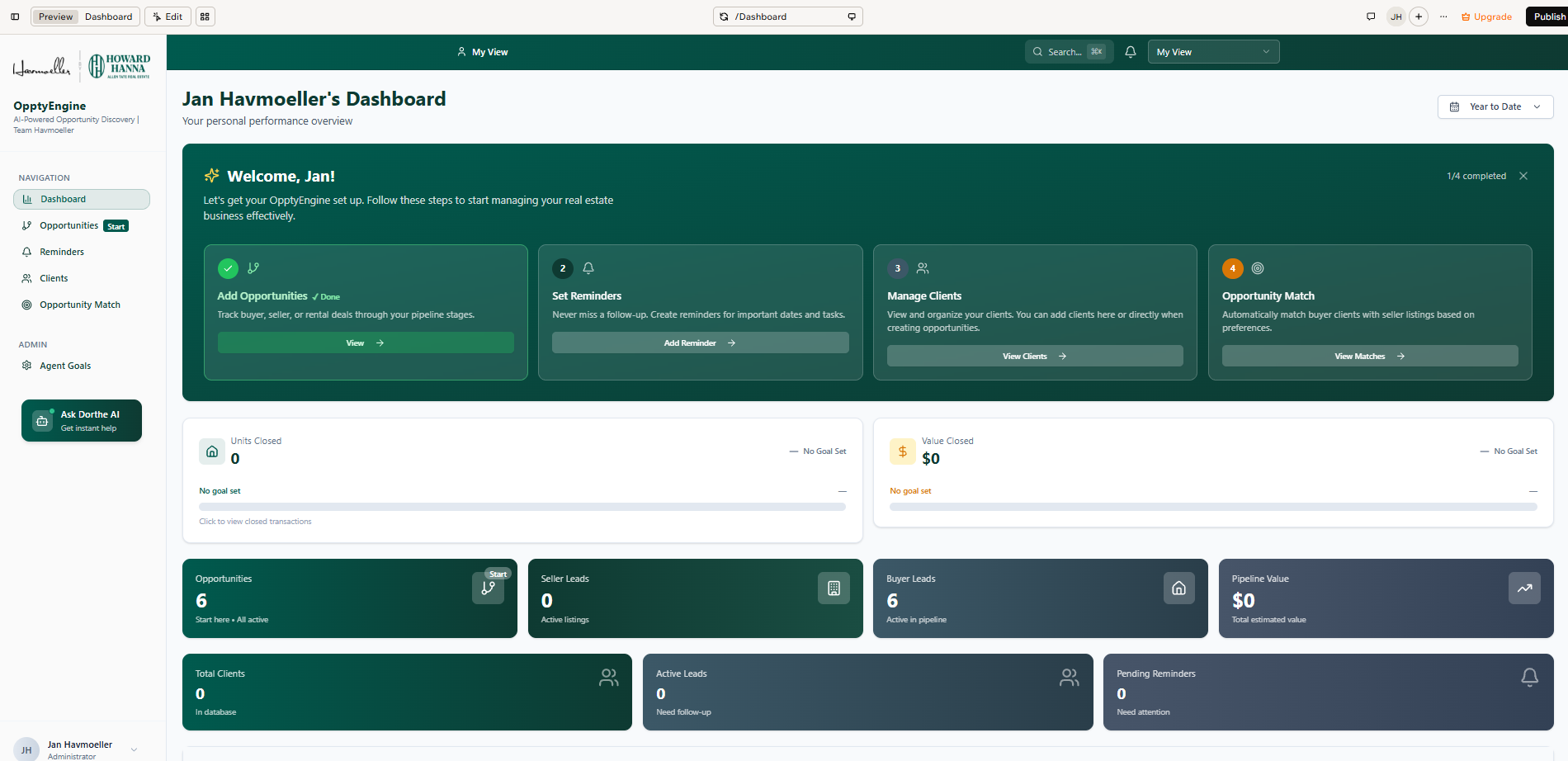Image resolution: width=1568 pixels, height=761 pixels.
Task: Expand the My View selector dropdown
Action: tap(1213, 52)
